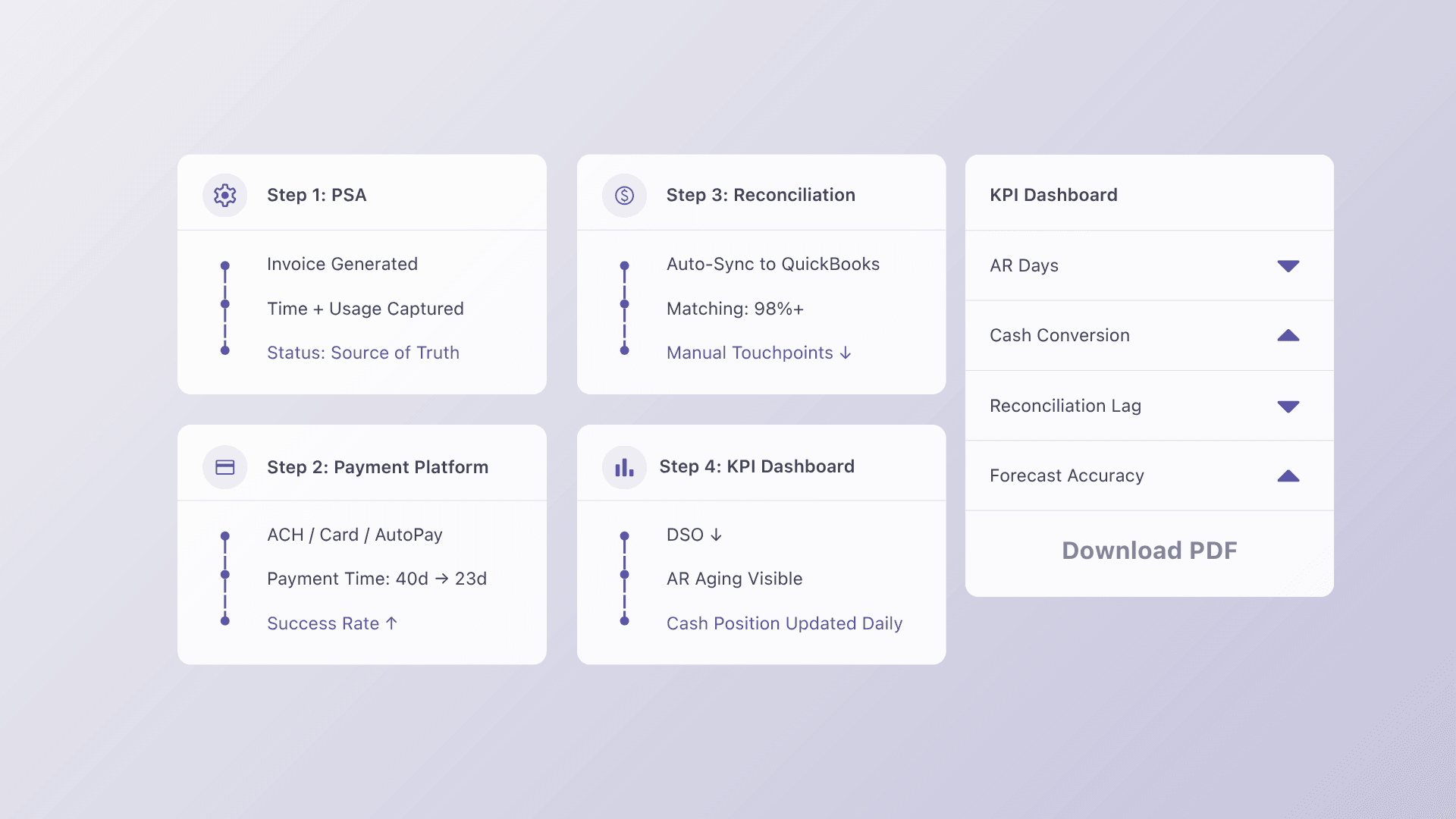This screenshot has width=1456, height=819.
Task: Click the credit card icon for Payment Platform
Action: 224,467
